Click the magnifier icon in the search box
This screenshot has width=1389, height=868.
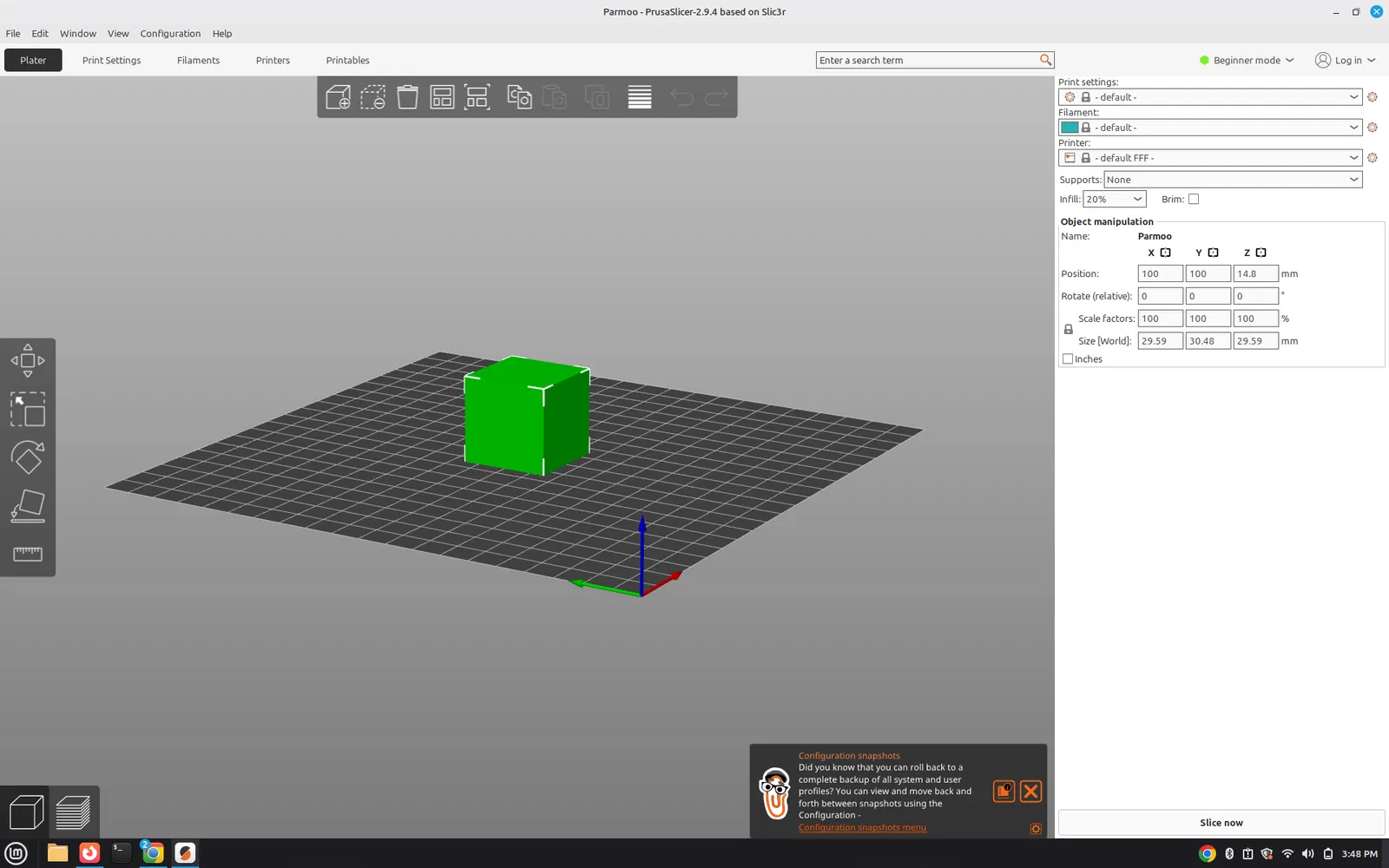1045,60
